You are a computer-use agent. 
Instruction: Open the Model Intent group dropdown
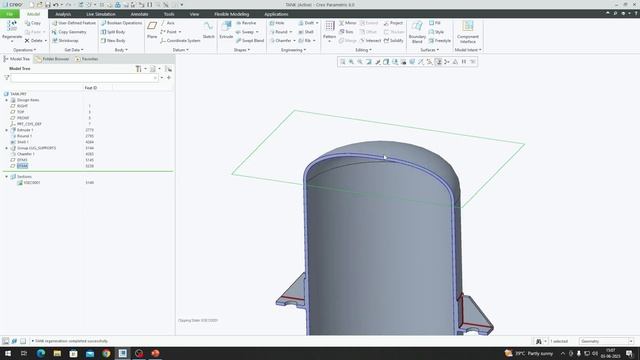(468, 50)
